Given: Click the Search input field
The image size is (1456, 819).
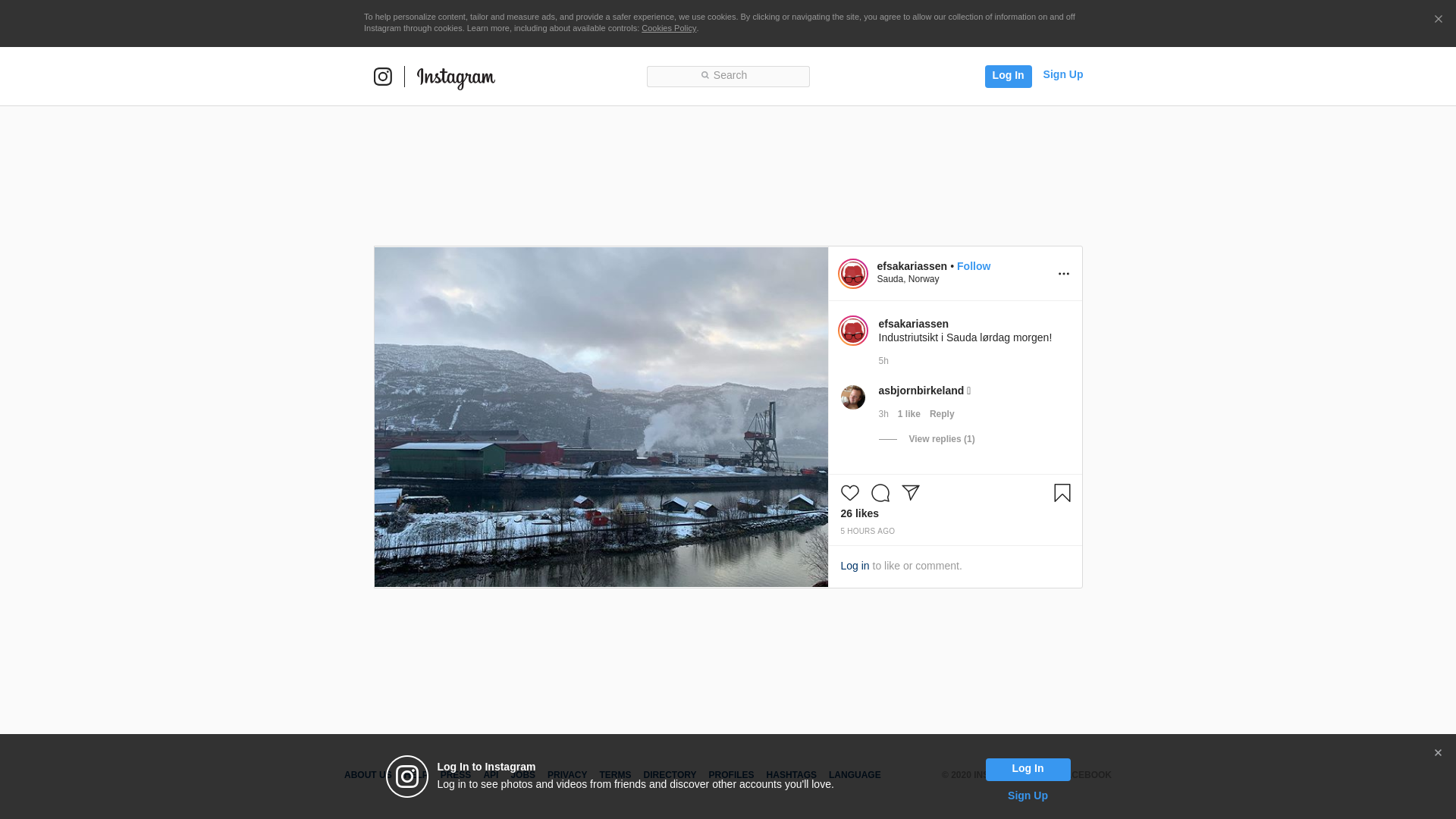Looking at the screenshot, I should click(728, 77).
